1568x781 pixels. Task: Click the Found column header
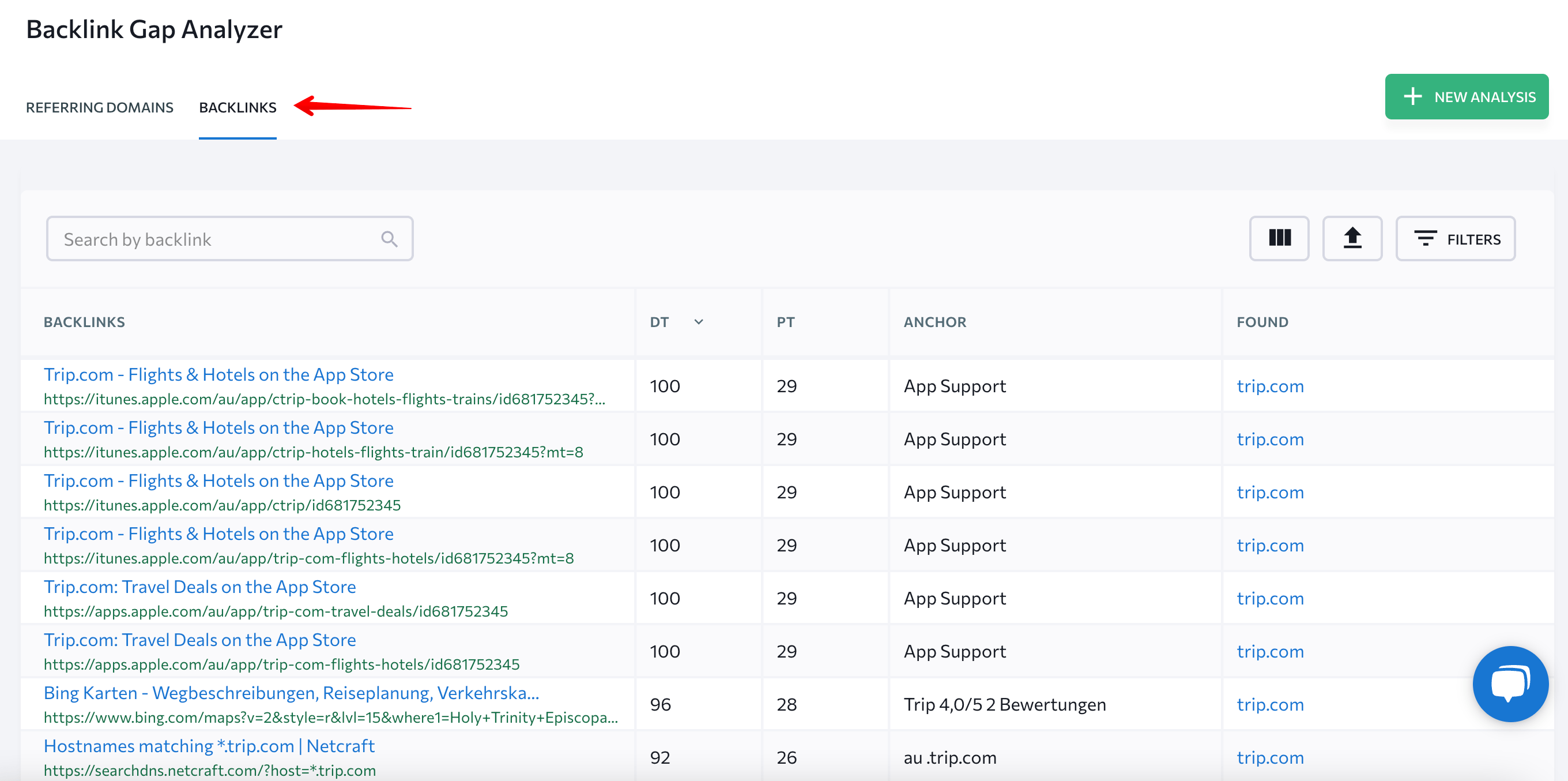point(1262,322)
